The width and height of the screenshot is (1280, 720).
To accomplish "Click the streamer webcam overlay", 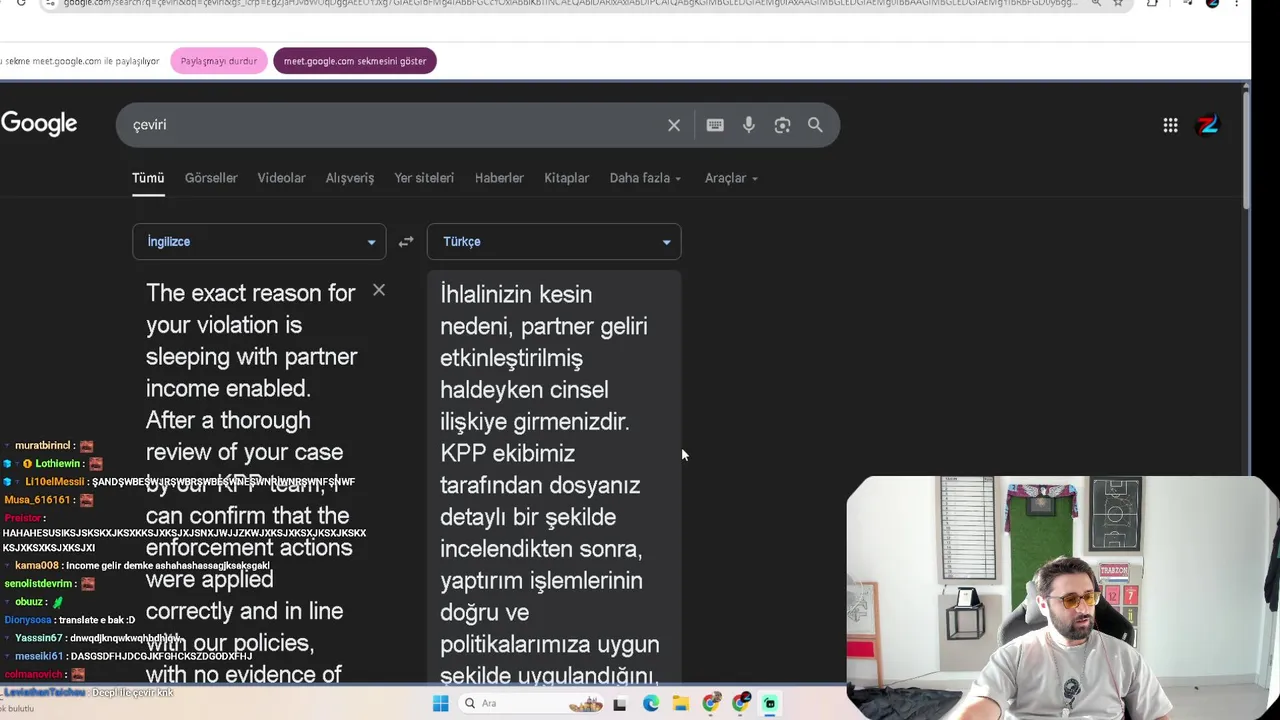I will pyautogui.click(x=1062, y=598).
